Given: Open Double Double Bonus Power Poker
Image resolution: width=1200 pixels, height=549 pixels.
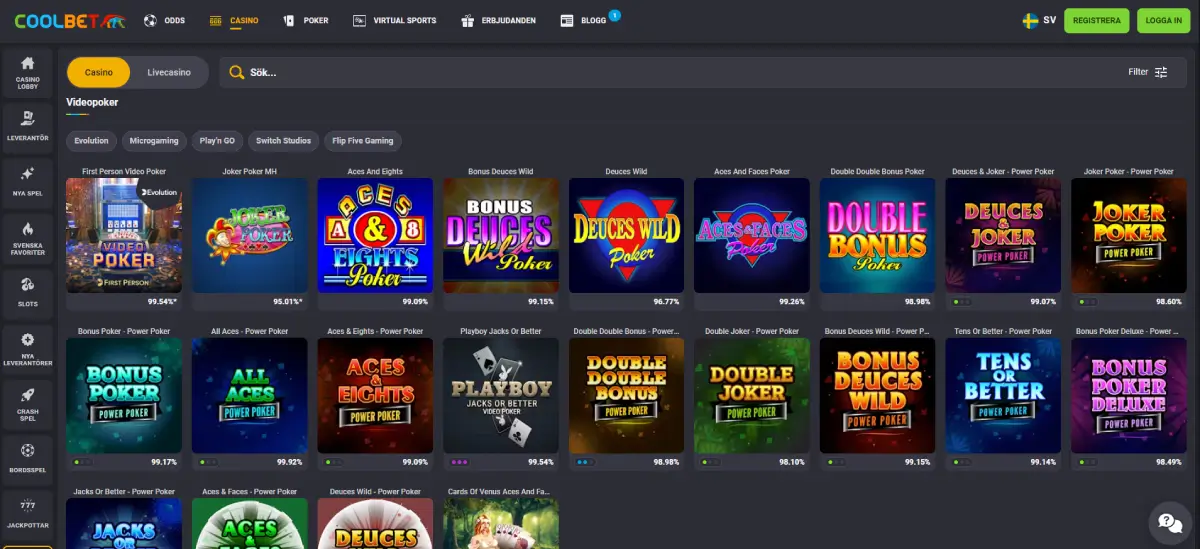Looking at the screenshot, I should (626, 395).
